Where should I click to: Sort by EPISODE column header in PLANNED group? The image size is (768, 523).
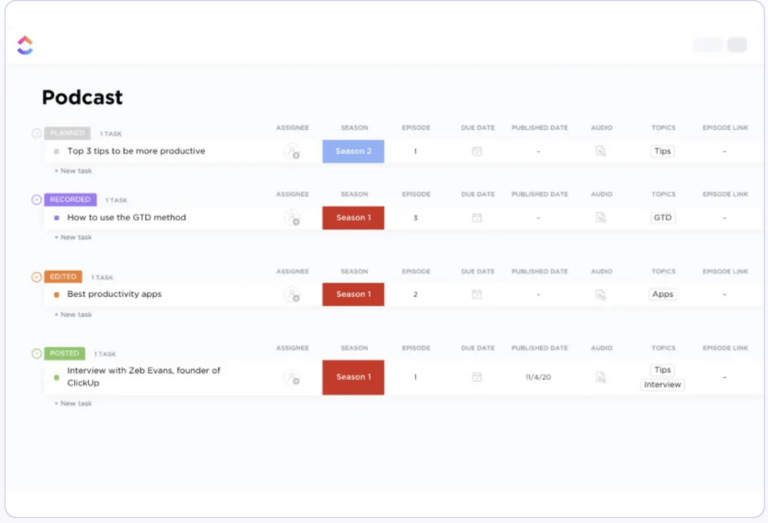(416, 128)
